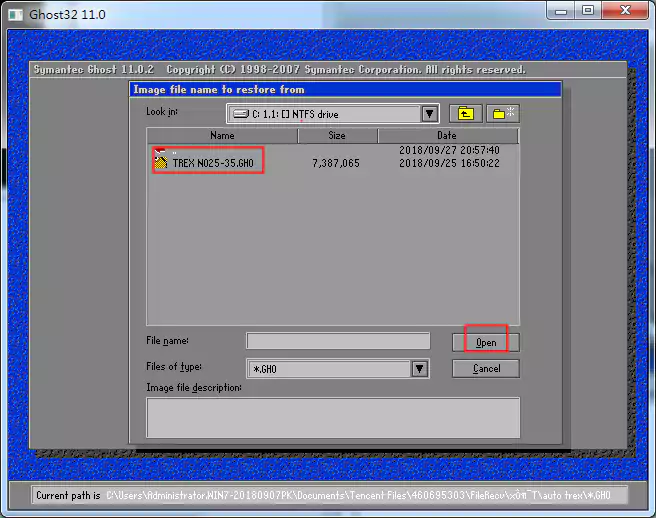Click the drive icon in Look in box
Viewport: 656px width, 518px height.
coord(240,114)
